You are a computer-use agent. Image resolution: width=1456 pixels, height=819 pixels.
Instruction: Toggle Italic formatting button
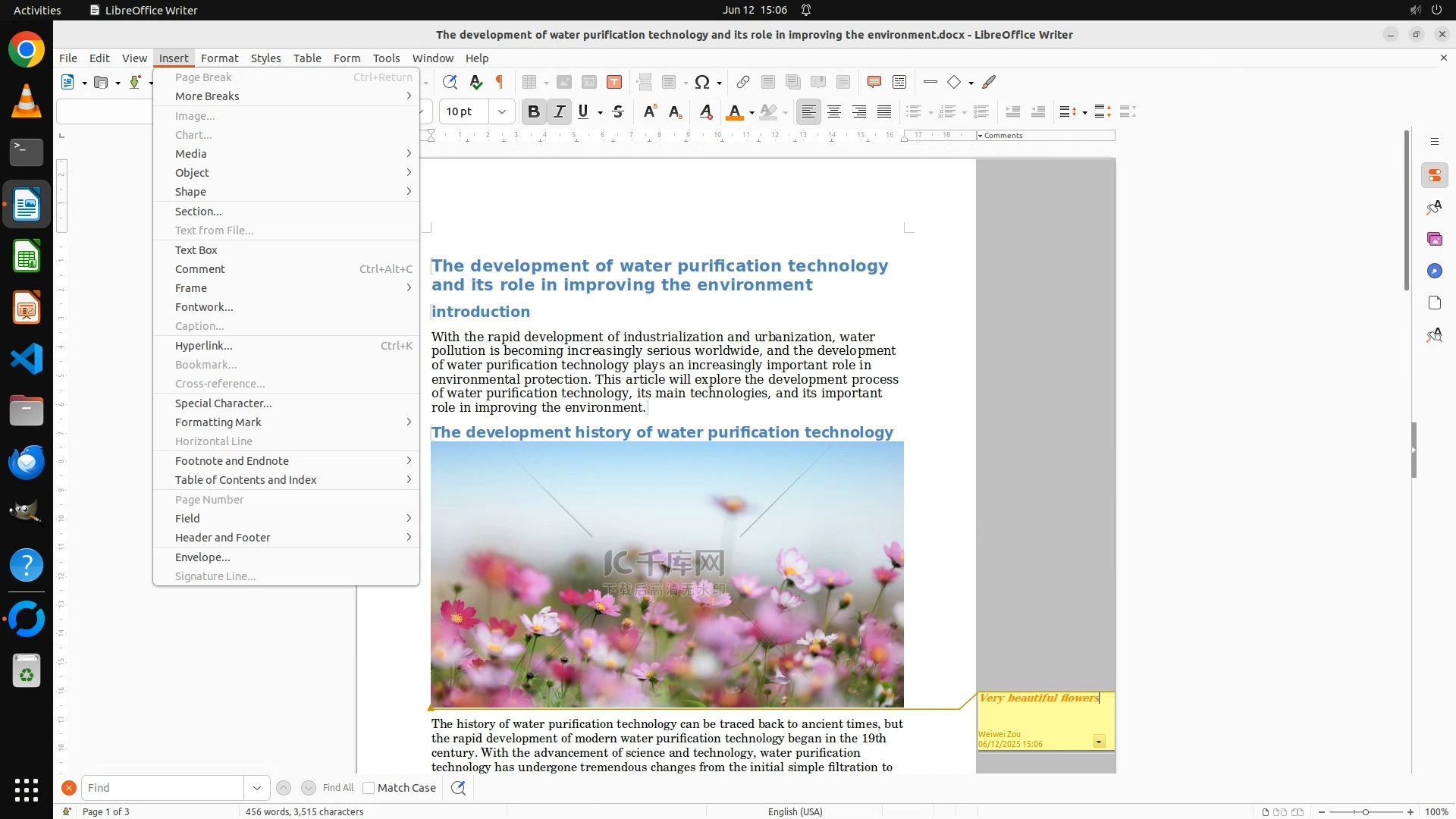[559, 112]
